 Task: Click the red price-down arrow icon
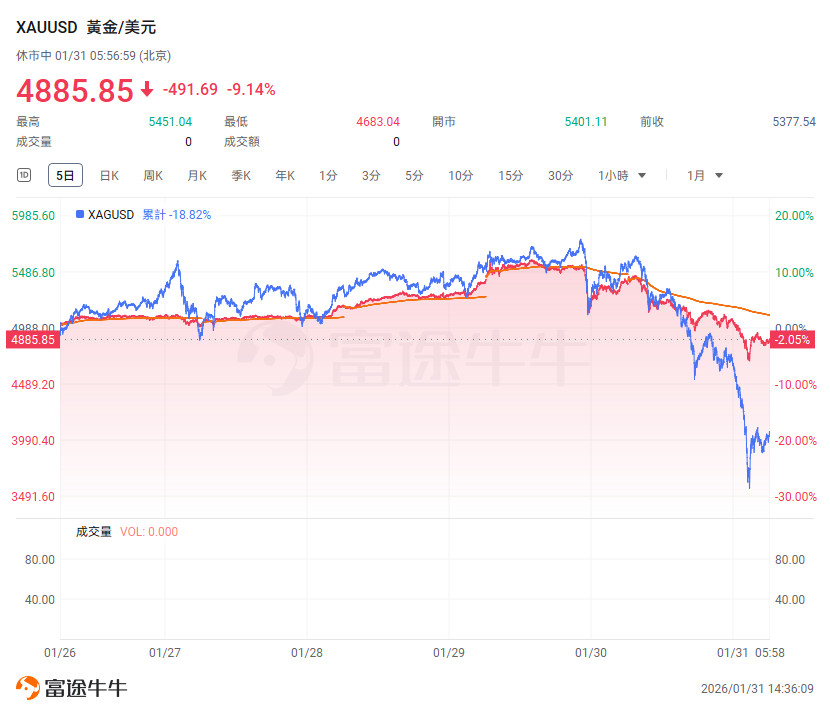(x=147, y=89)
